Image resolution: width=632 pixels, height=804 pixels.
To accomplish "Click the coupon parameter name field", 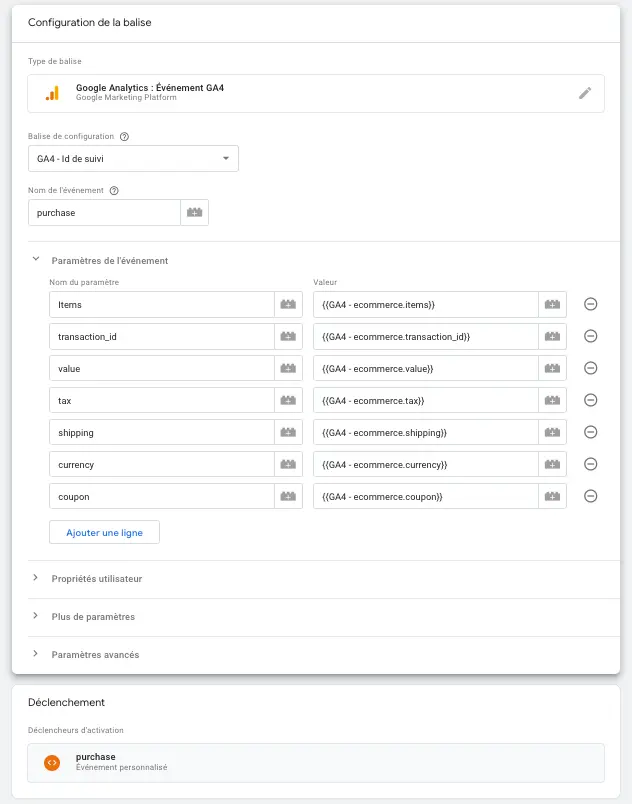I will (x=162, y=496).
